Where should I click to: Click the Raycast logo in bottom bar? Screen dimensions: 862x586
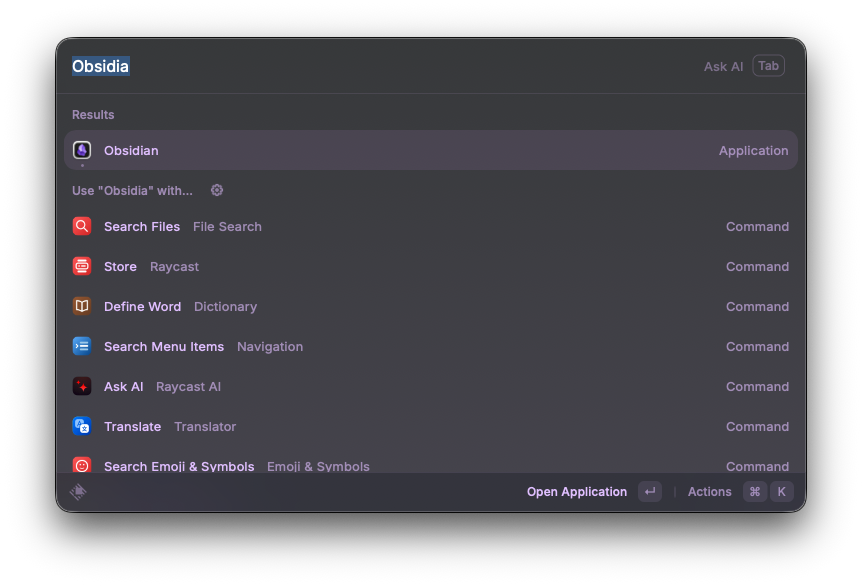(x=78, y=492)
